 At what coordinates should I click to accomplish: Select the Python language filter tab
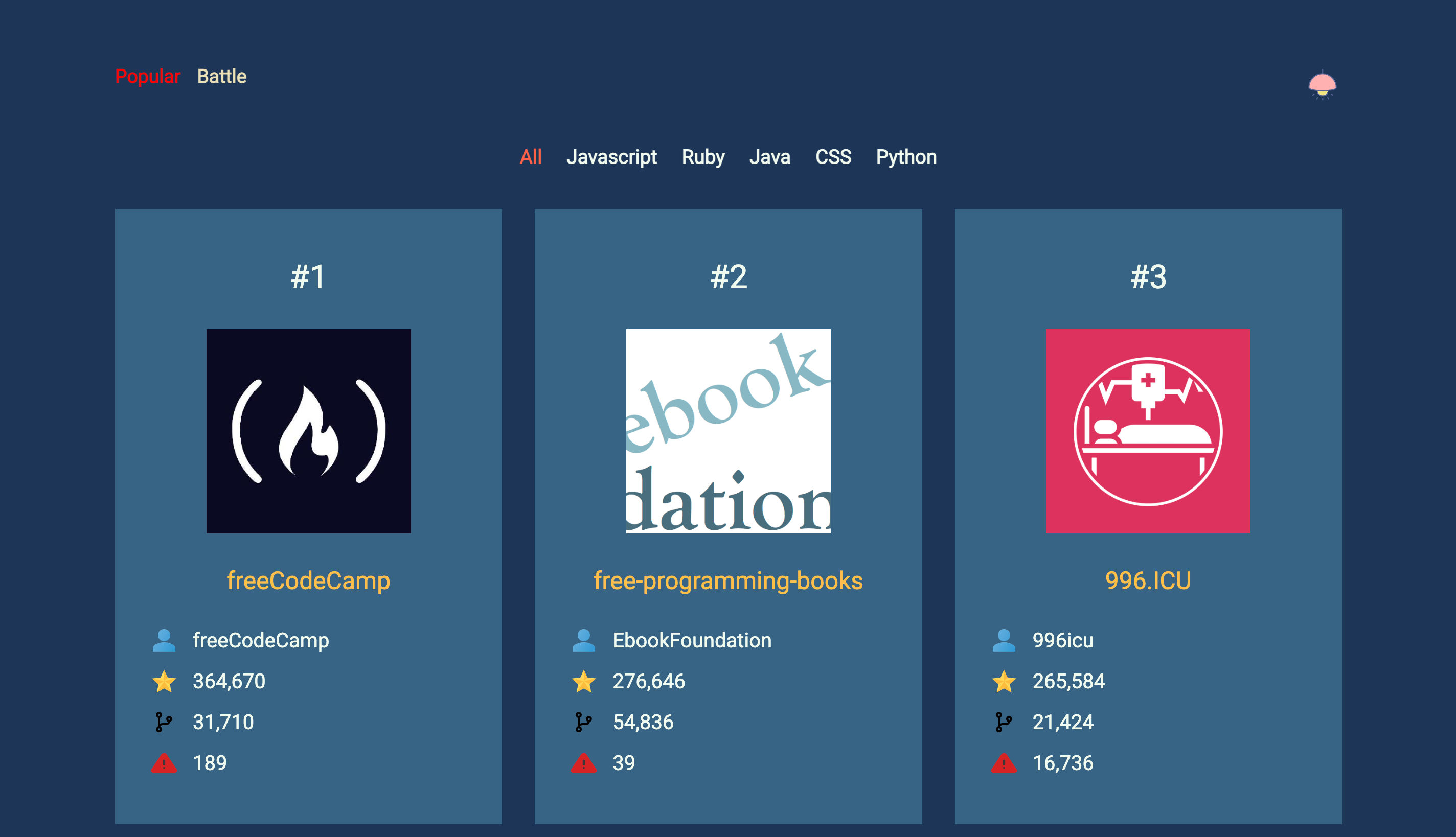[906, 156]
